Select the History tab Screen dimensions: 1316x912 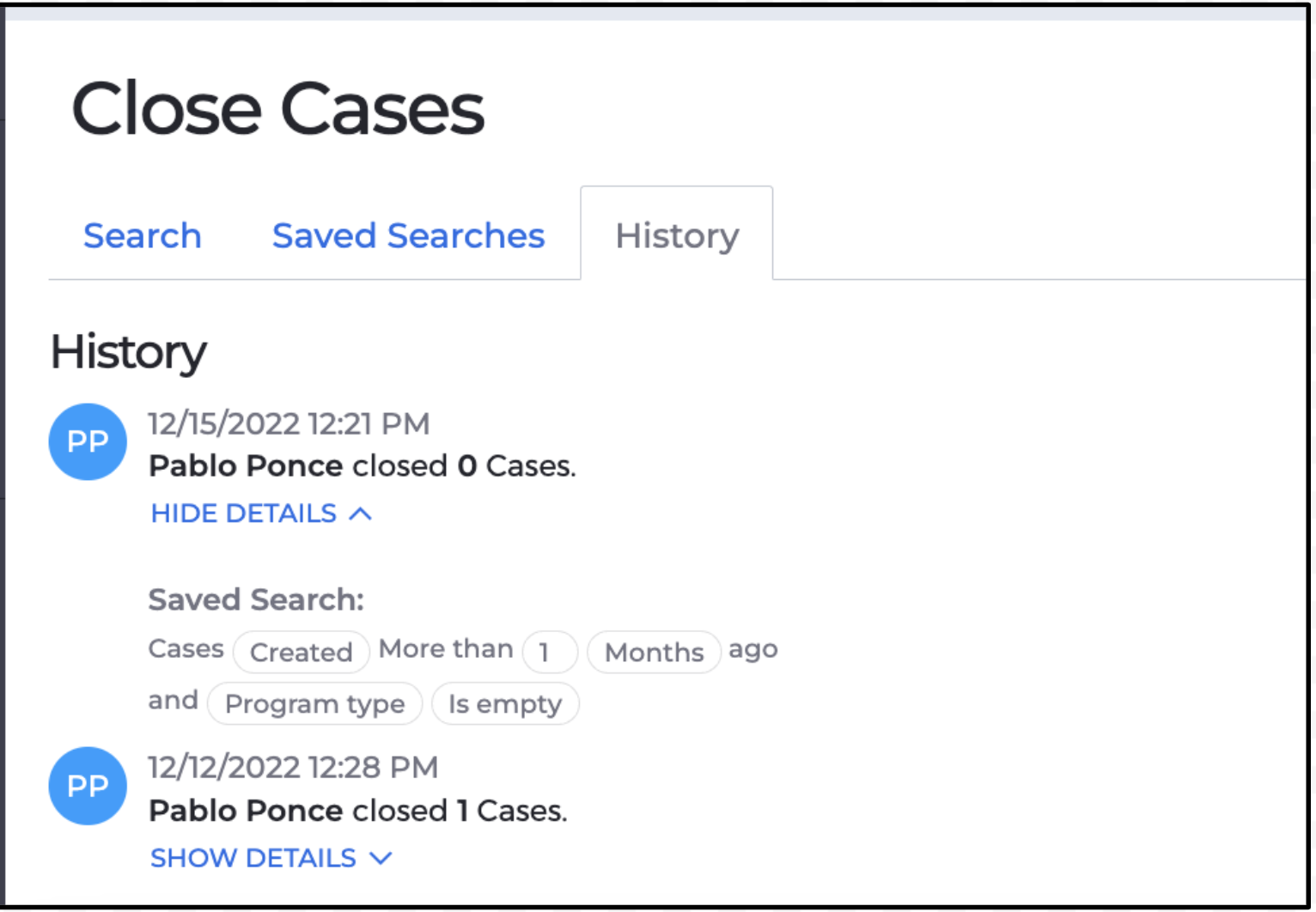[676, 235]
